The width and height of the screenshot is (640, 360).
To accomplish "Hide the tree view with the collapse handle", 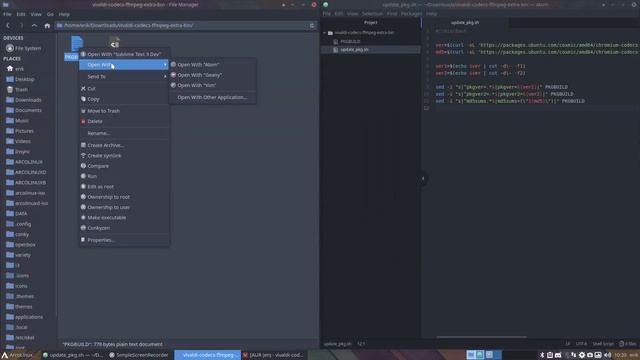I will (422, 178).
